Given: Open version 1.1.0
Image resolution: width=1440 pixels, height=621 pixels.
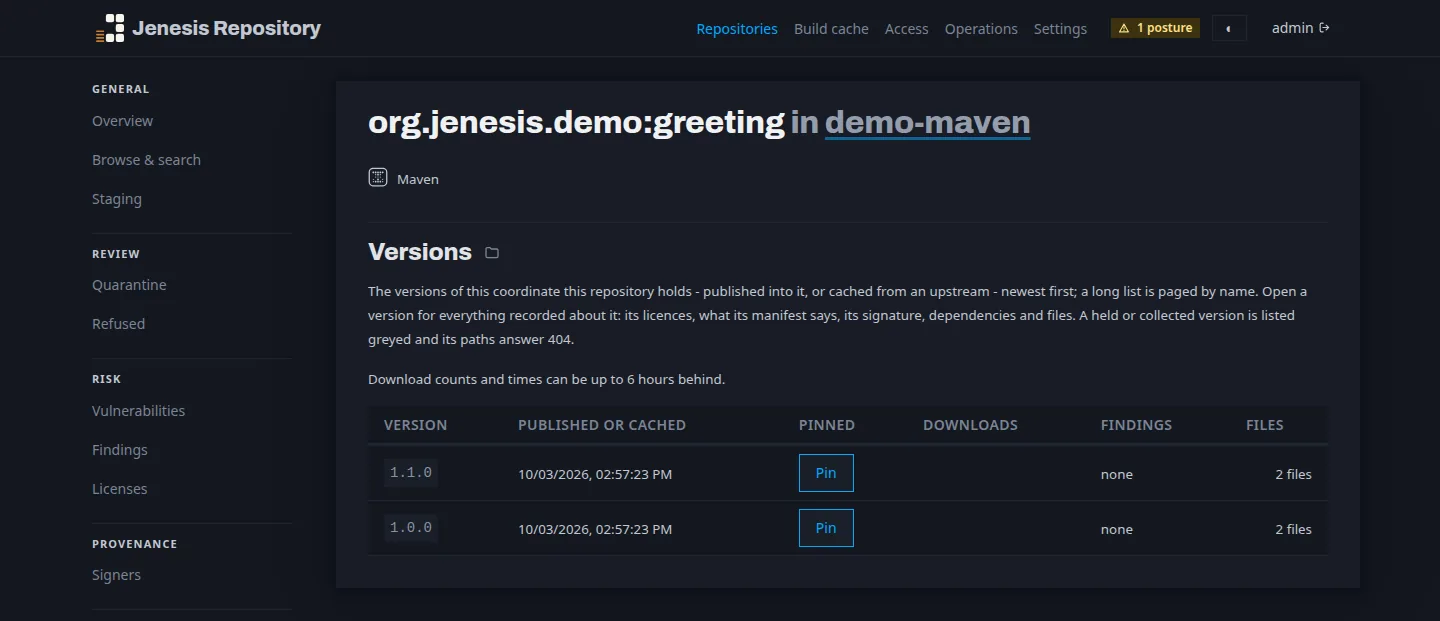Looking at the screenshot, I should [411, 473].
